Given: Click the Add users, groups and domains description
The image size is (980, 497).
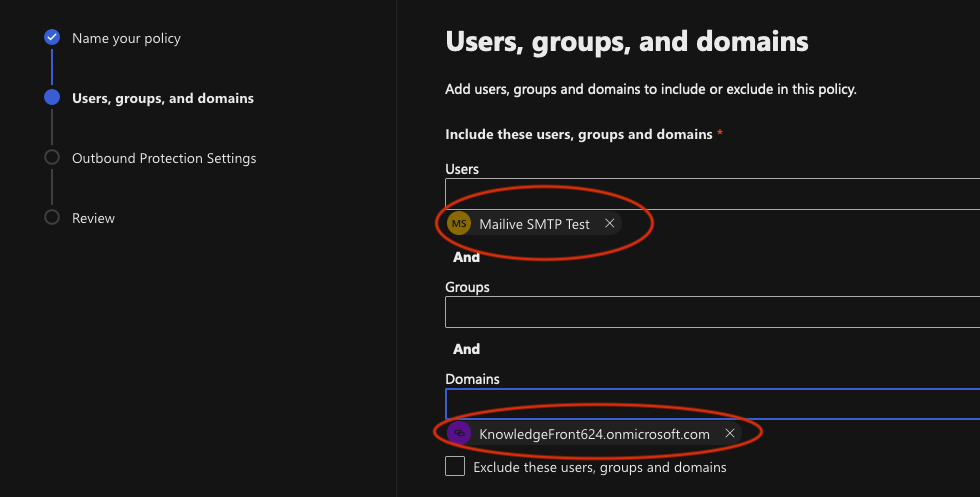Looking at the screenshot, I should [651, 89].
